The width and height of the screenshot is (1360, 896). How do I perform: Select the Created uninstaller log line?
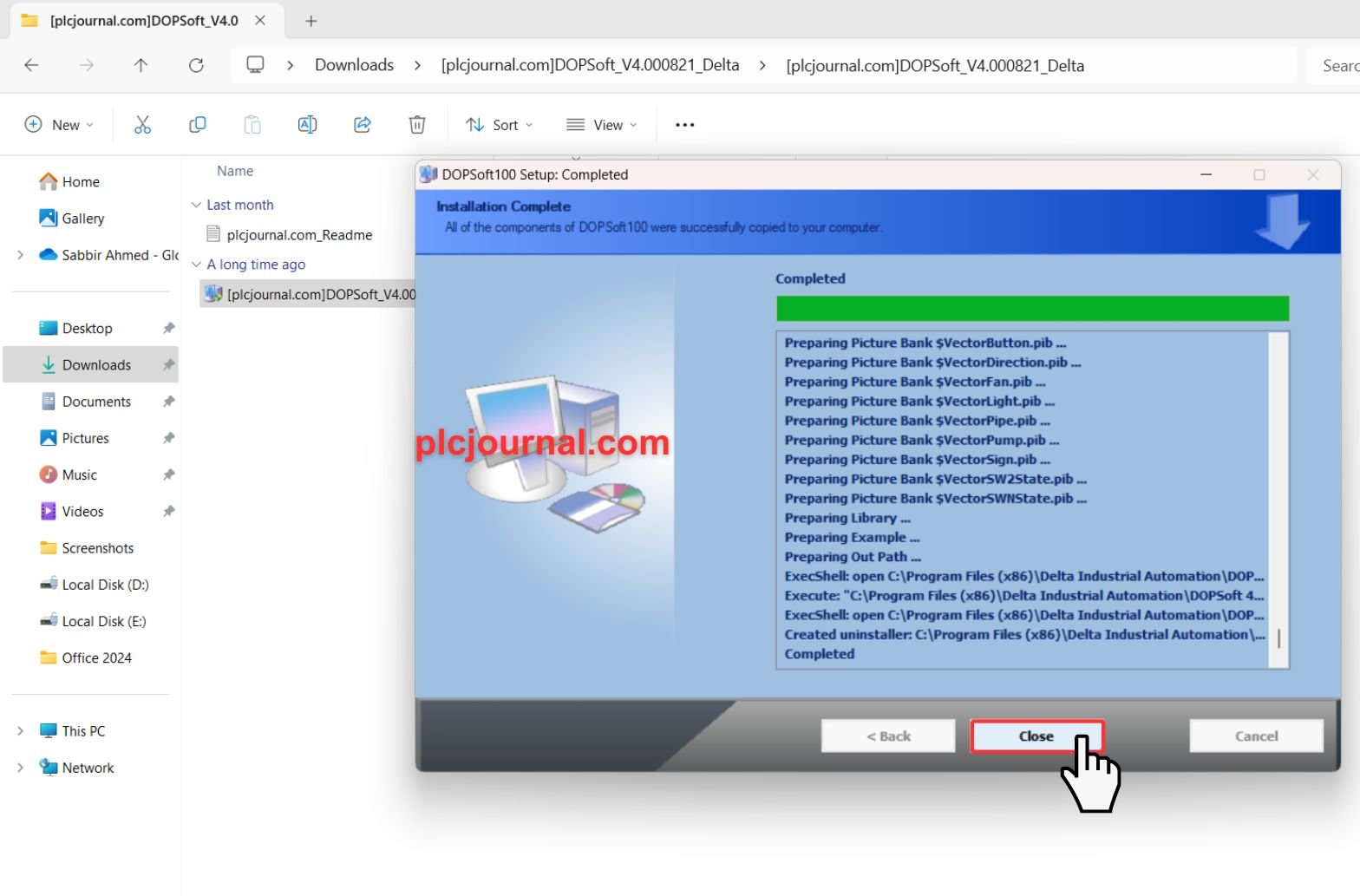1024,635
